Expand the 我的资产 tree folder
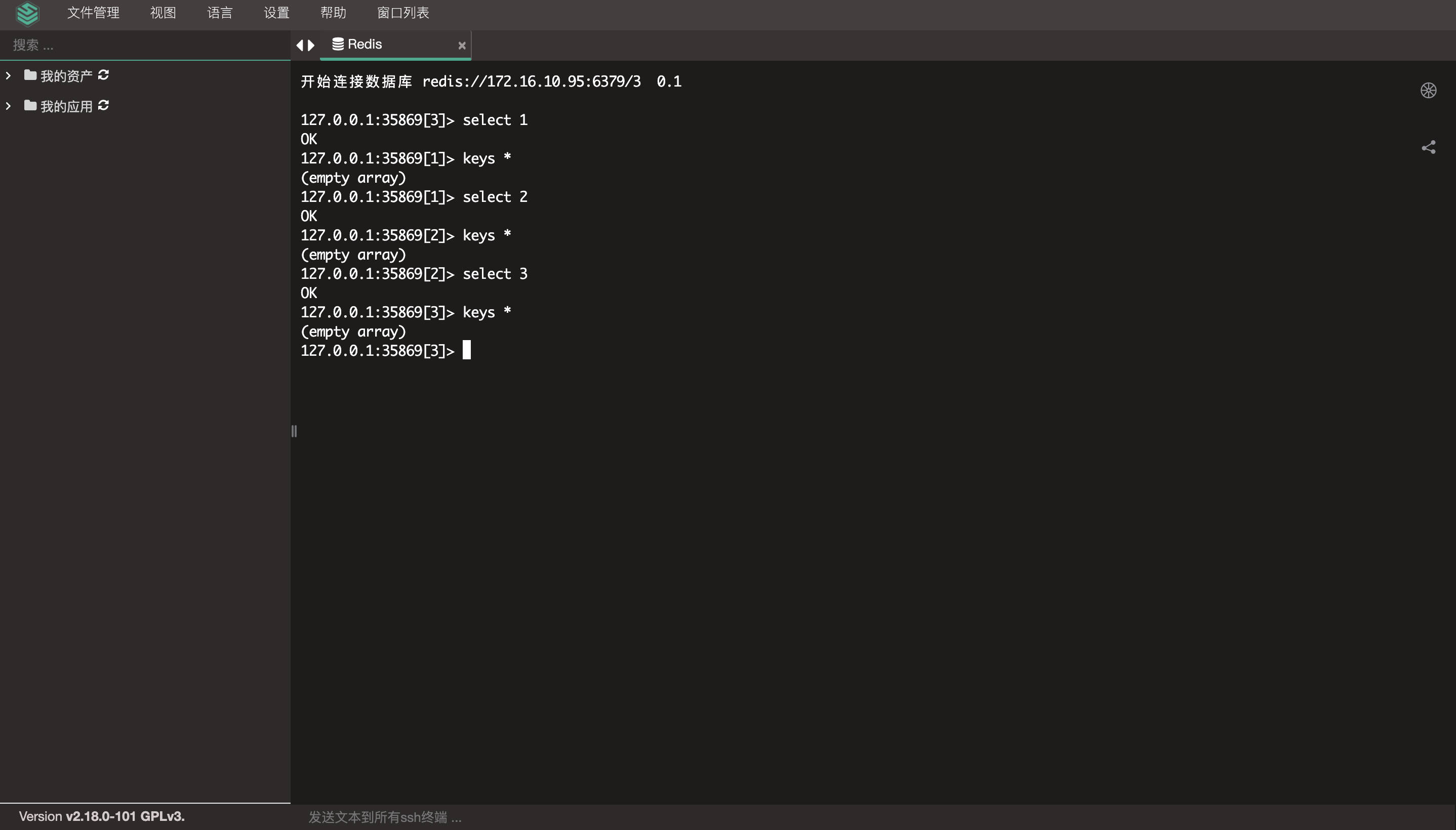This screenshot has height=830, width=1456. tap(9, 75)
